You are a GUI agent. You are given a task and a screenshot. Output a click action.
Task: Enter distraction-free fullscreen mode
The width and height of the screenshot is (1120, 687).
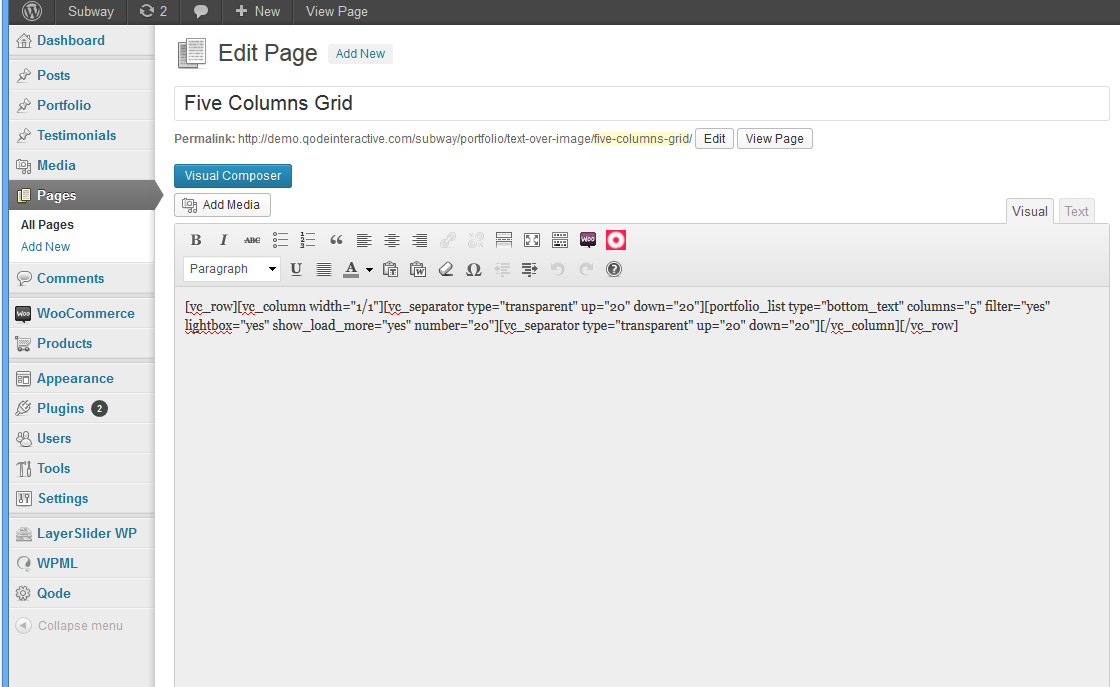click(532, 240)
